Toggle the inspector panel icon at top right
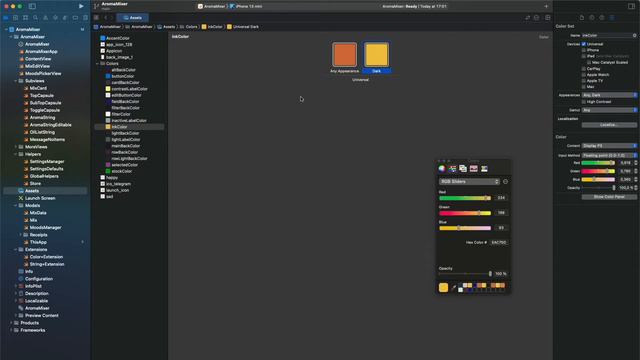The image size is (640, 360). click(631, 6)
